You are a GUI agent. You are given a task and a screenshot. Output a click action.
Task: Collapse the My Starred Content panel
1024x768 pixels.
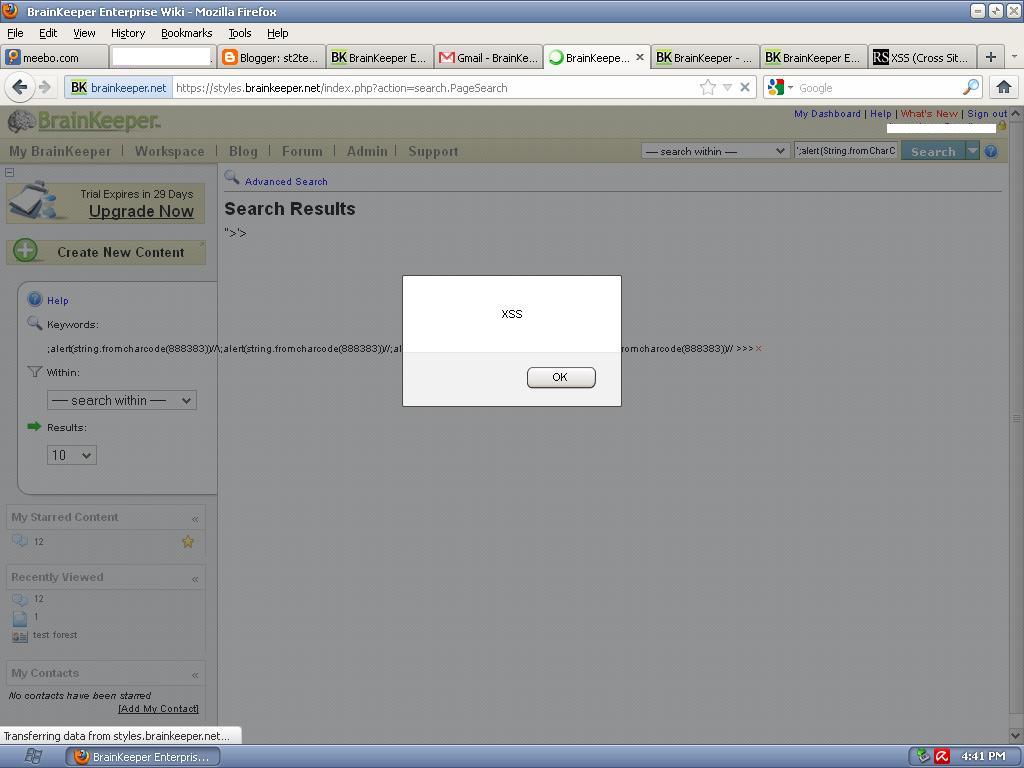point(195,519)
